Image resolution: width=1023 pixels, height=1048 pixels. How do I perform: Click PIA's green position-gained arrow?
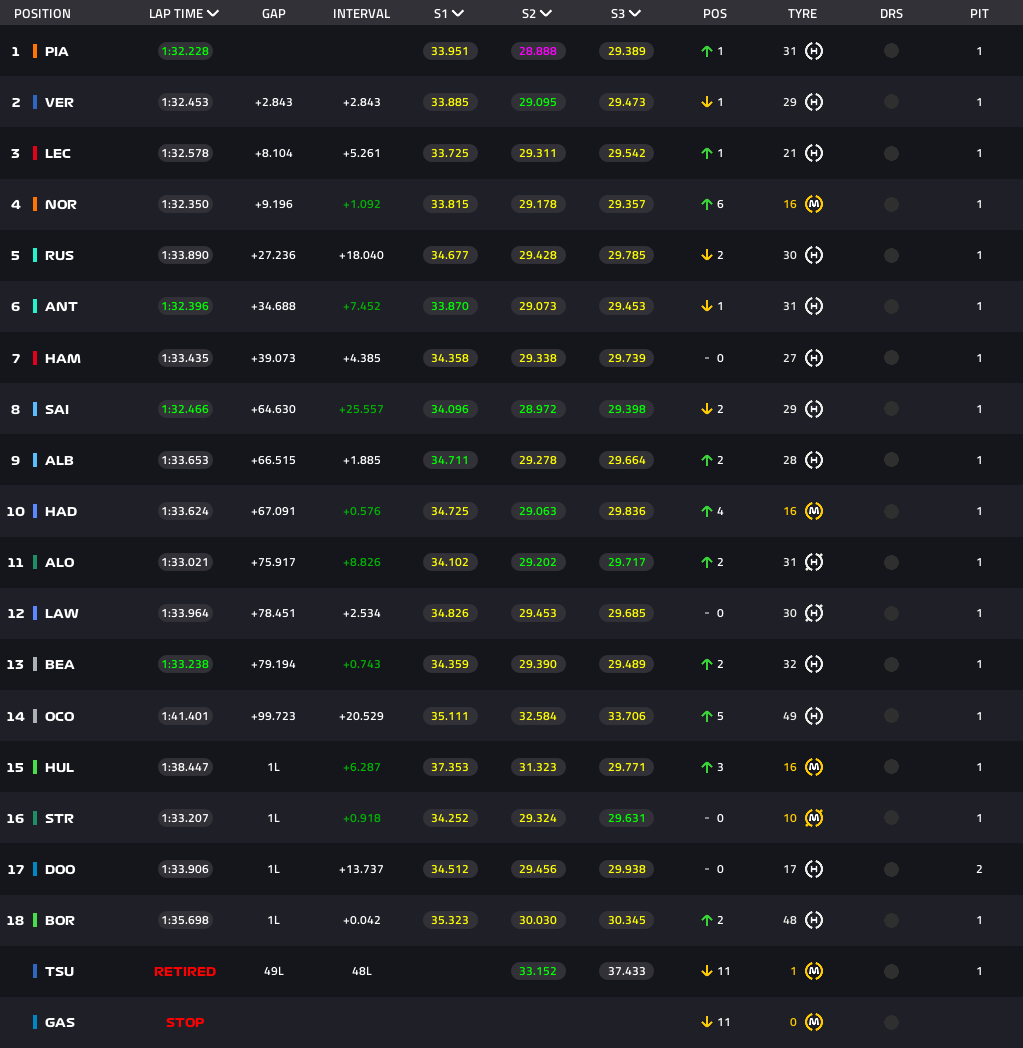(706, 51)
